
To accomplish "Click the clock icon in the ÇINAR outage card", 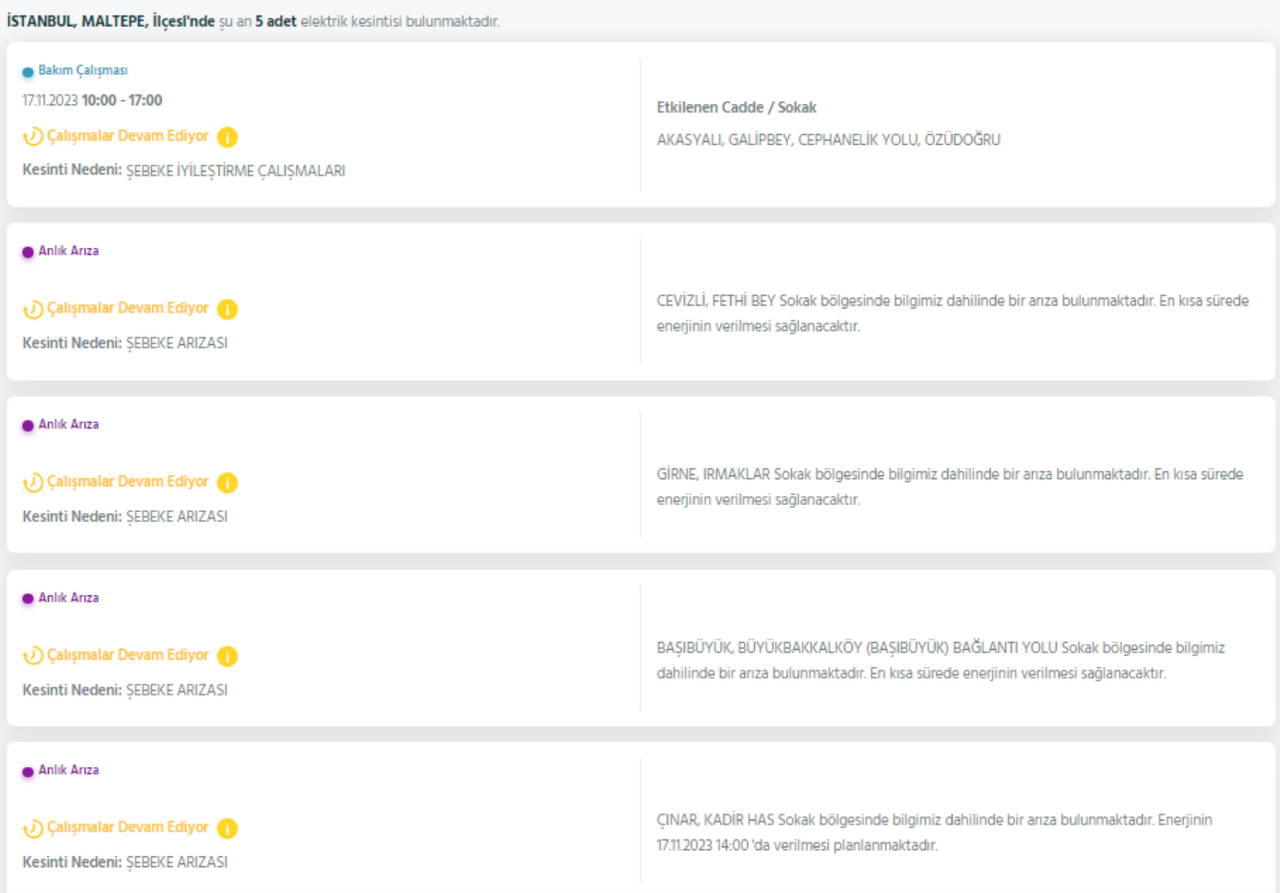I will pos(33,829).
